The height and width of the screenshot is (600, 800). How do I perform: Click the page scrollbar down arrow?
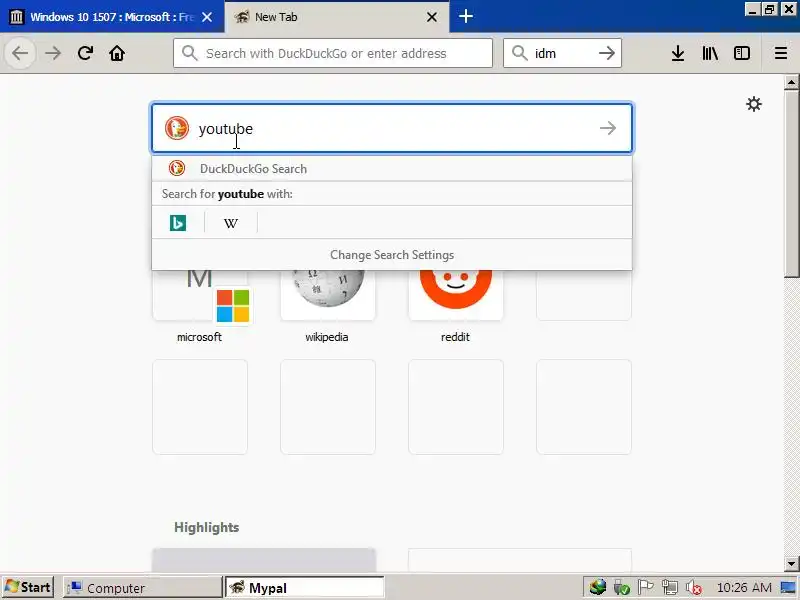point(791,564)
